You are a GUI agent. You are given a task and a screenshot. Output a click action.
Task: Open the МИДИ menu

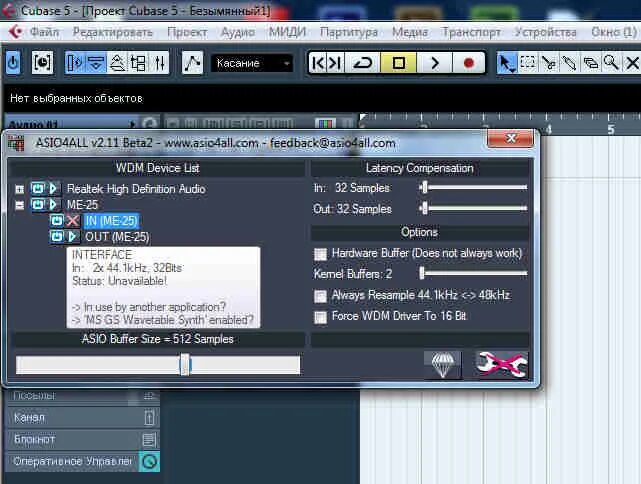pyautogui.click(x=287, y=32)
